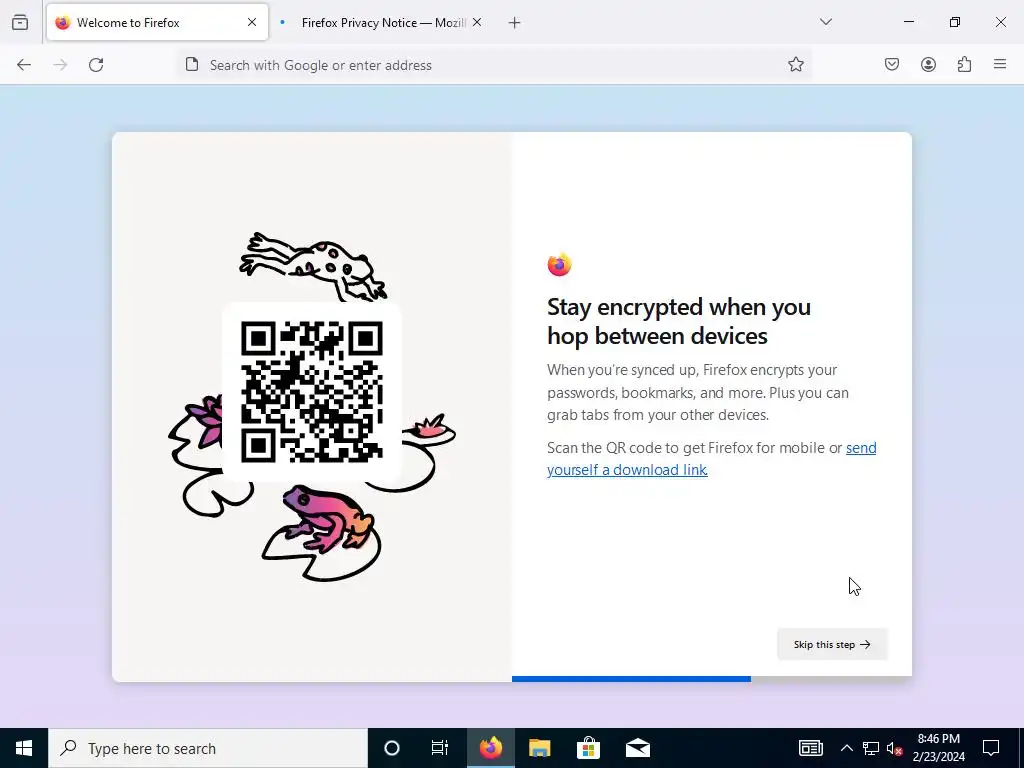The image size is (1024, 768).
Task: Open the clock showing 8:46 PM
Action: [x=938, y=748]
